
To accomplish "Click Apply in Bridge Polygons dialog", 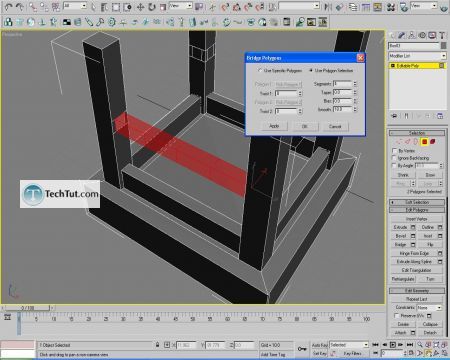I will coord(274,126).
